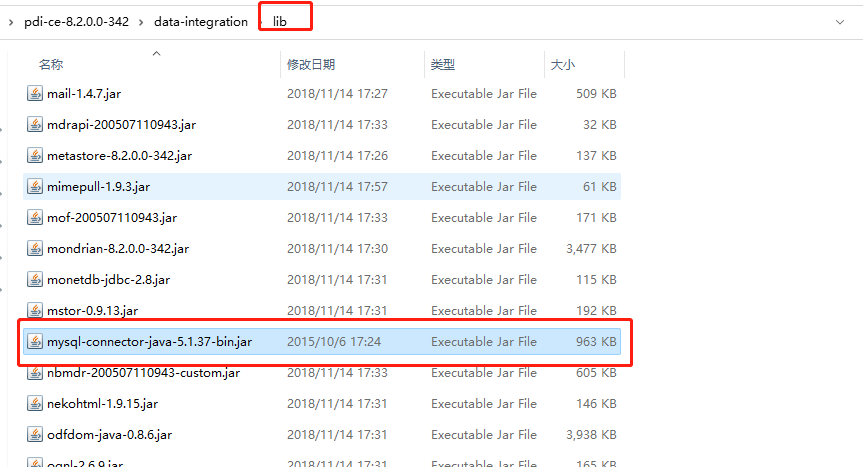The image size is (863, 467).
Task: Expand chevron before pdi-ce-8.2.0.0-342 breadcrumb
Action: tap(11, 22)
